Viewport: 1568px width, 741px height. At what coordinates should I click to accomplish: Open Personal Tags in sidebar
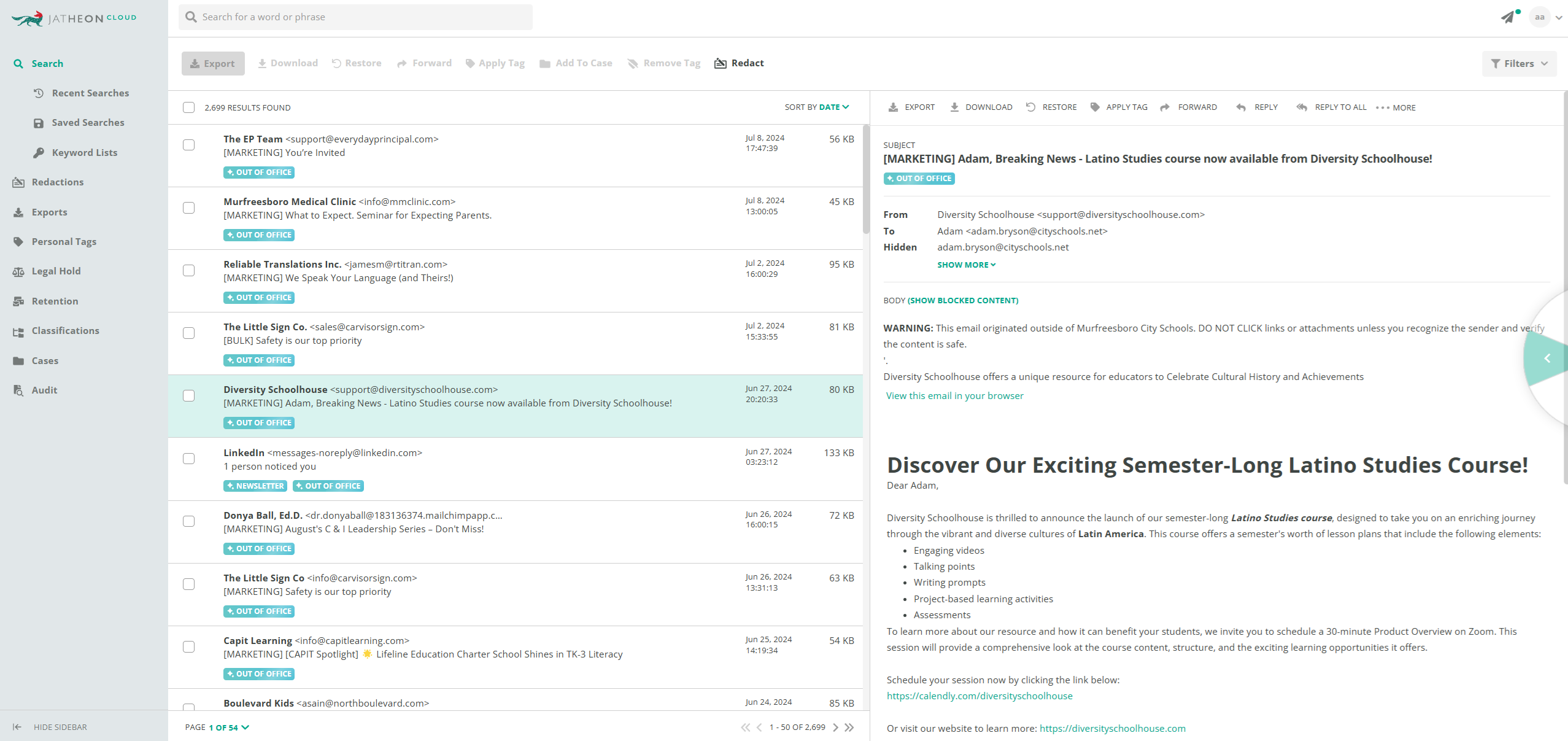click(64, 242)
